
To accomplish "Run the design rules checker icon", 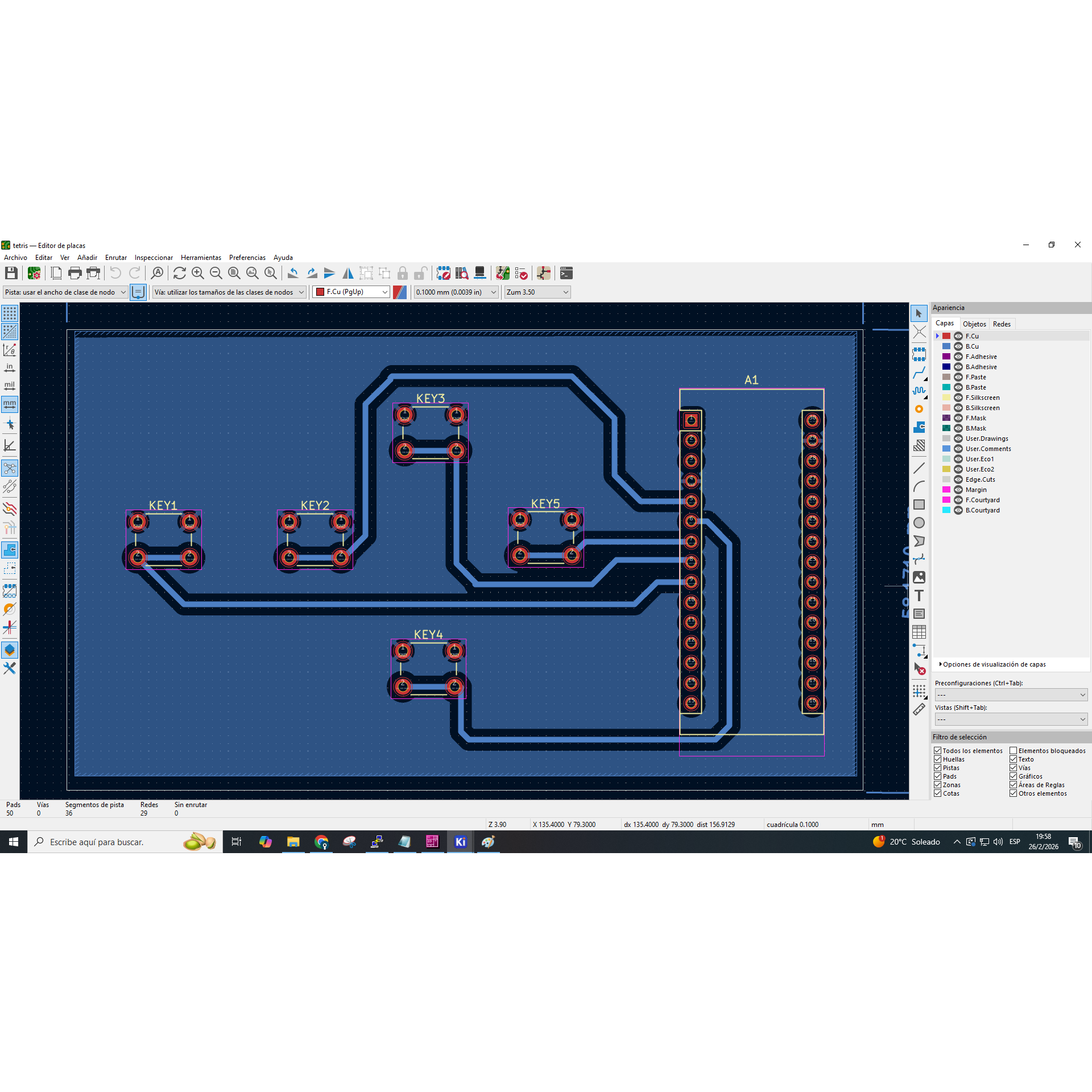I will point(521,273).
